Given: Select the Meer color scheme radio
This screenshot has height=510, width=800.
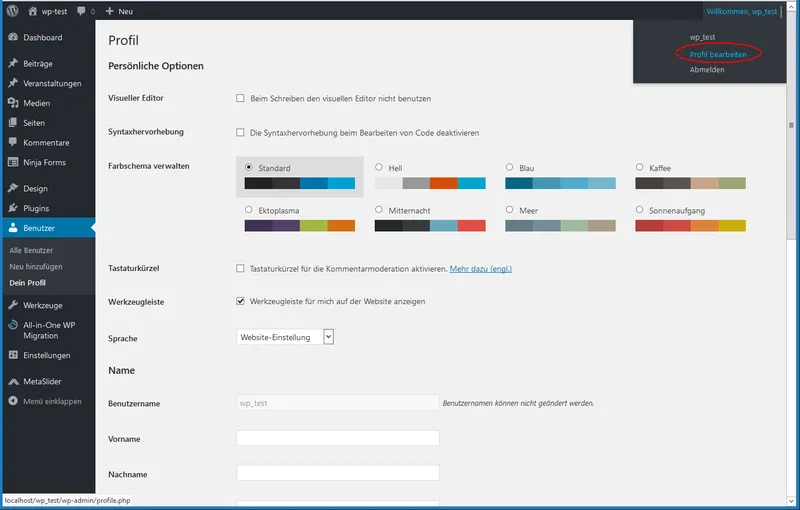Looking at the screenshot, I should coord(509,209).
